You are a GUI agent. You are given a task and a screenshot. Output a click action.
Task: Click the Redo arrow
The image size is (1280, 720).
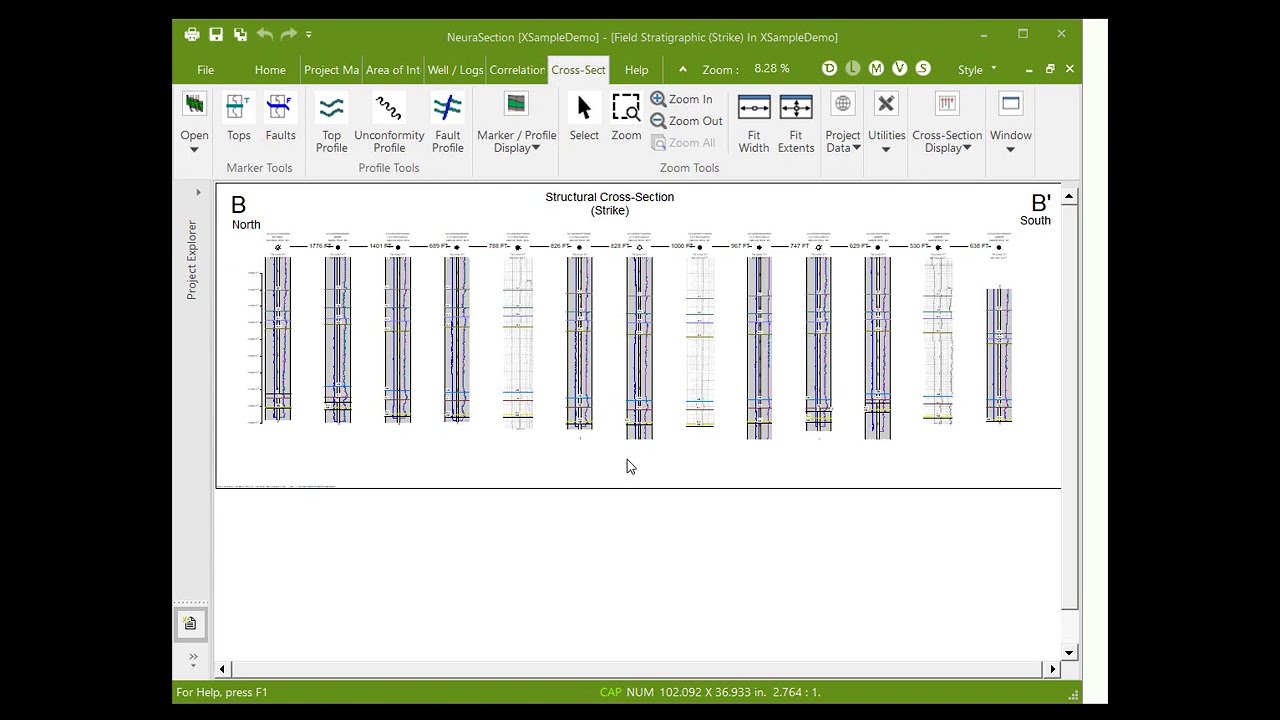tap(289, 35)
